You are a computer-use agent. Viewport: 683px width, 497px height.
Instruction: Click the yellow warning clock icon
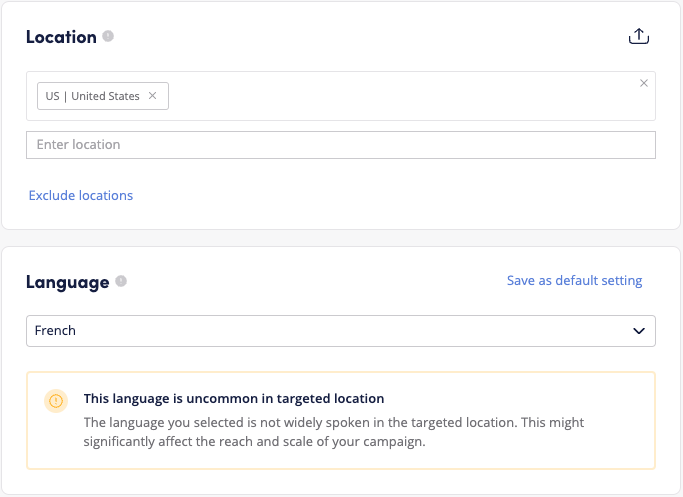click(x=56, y=400)
